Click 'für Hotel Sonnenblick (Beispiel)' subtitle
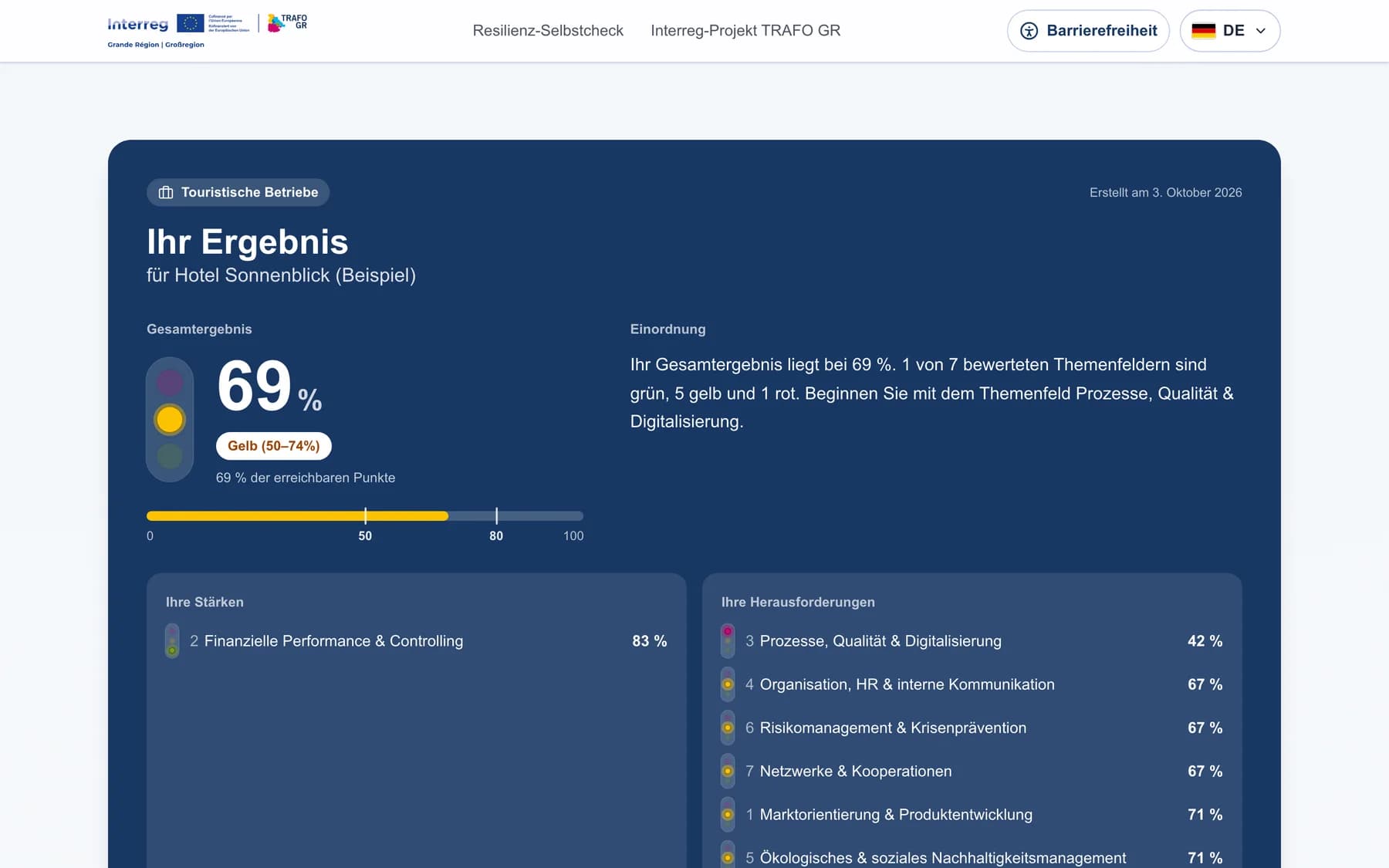 [x=281, y=275]
